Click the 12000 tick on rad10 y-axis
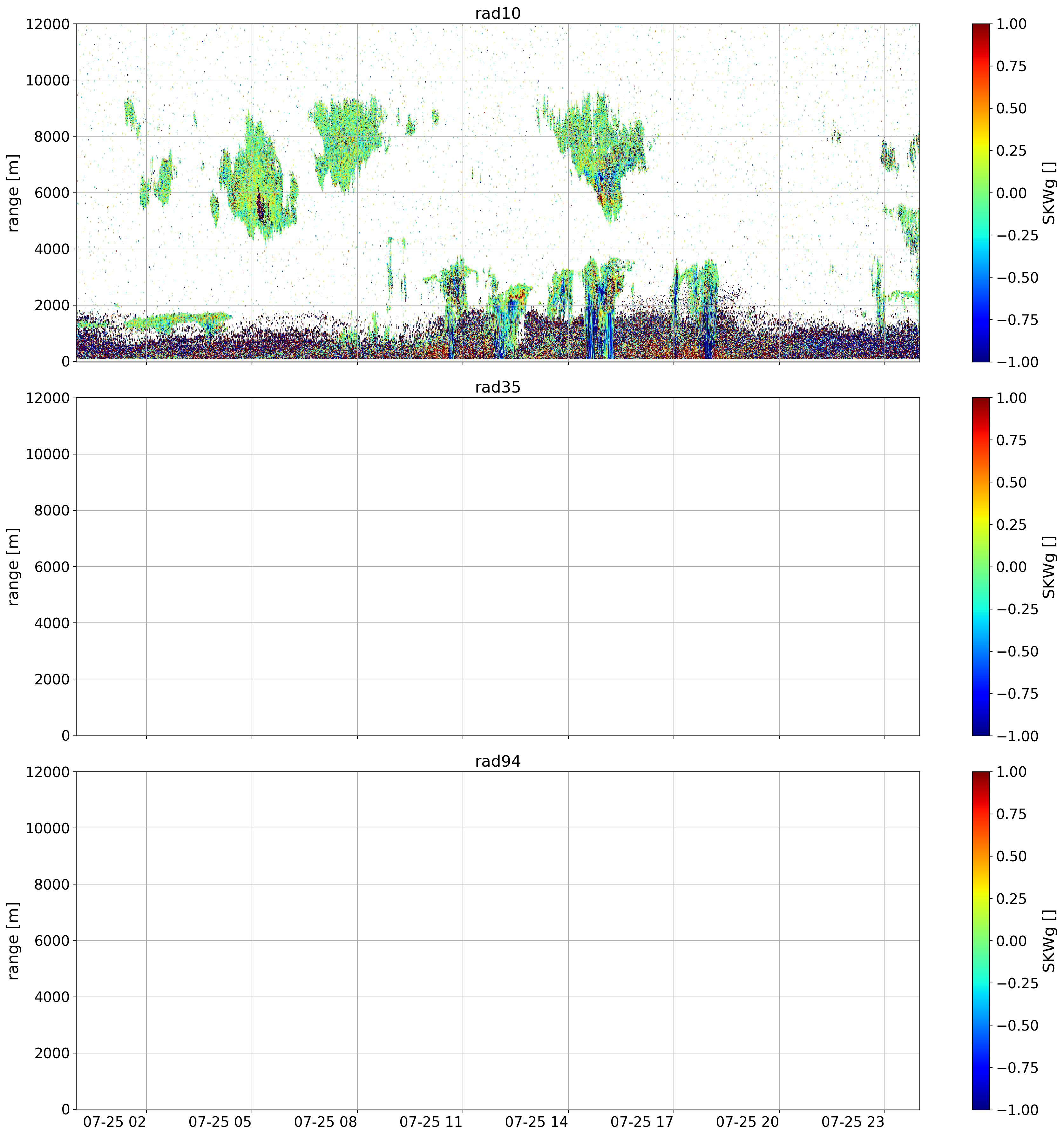The image size is (1064, 1136). click(47, 24)
